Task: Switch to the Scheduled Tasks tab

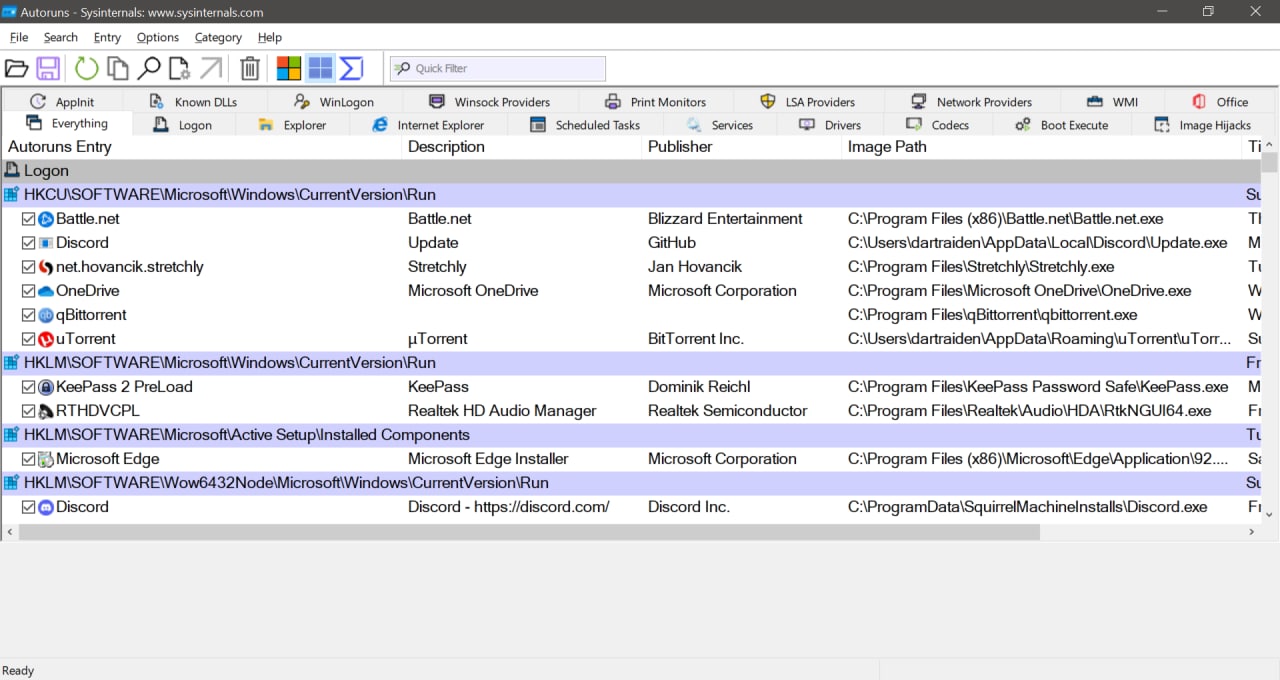Action: pos(585,125)
